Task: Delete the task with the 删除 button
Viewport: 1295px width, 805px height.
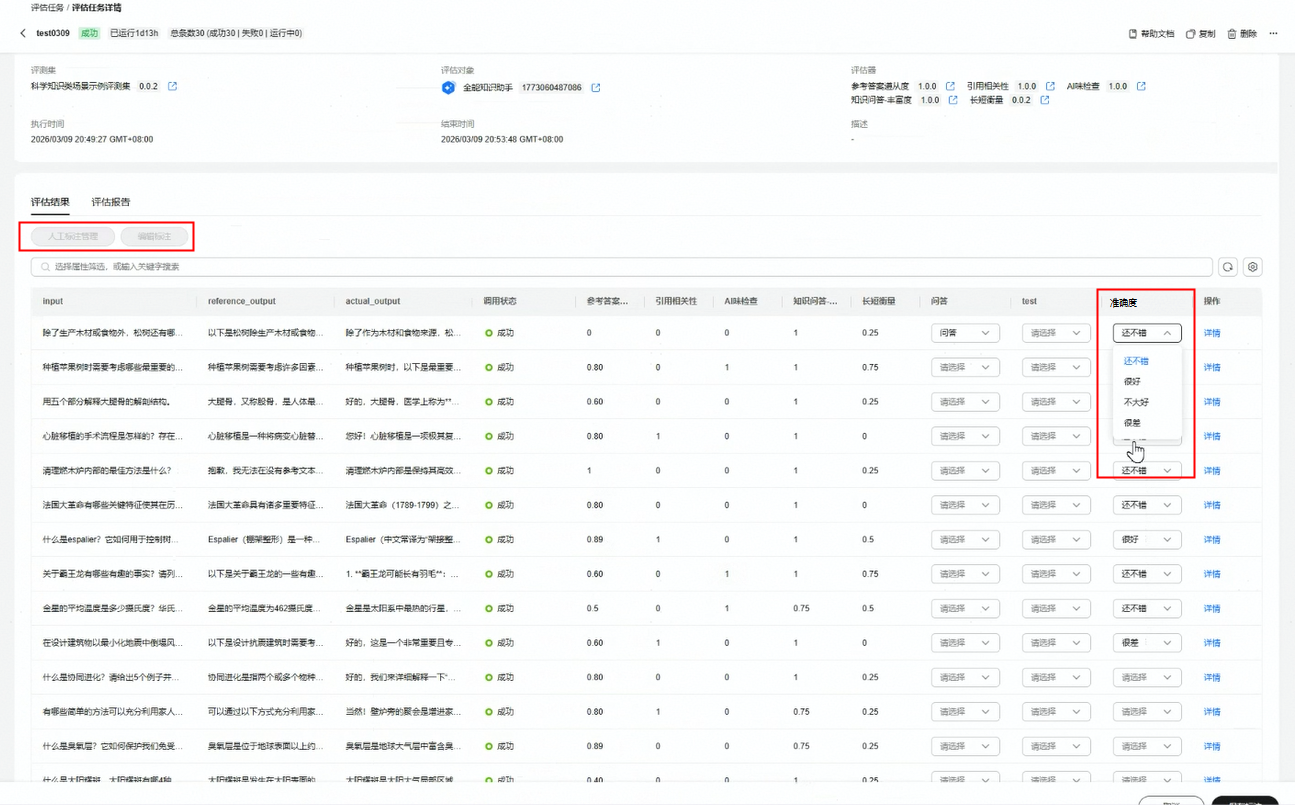Action: point(1242,34)
